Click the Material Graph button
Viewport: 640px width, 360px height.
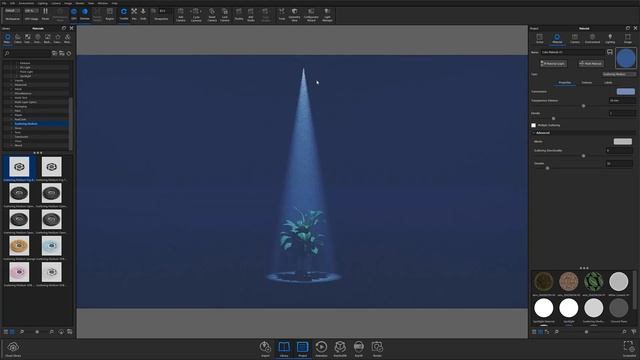tap(553, 64)
